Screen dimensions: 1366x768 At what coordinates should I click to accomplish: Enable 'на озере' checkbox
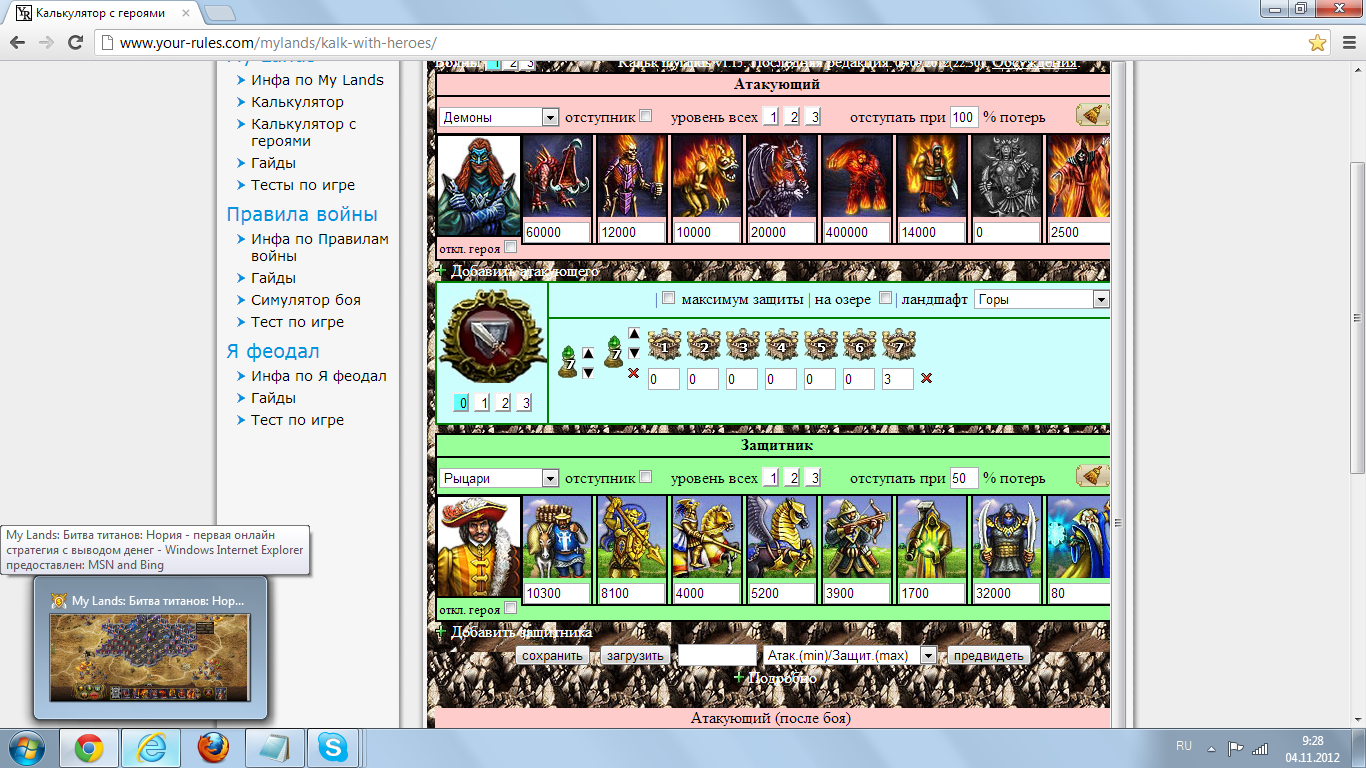(885, 298)
